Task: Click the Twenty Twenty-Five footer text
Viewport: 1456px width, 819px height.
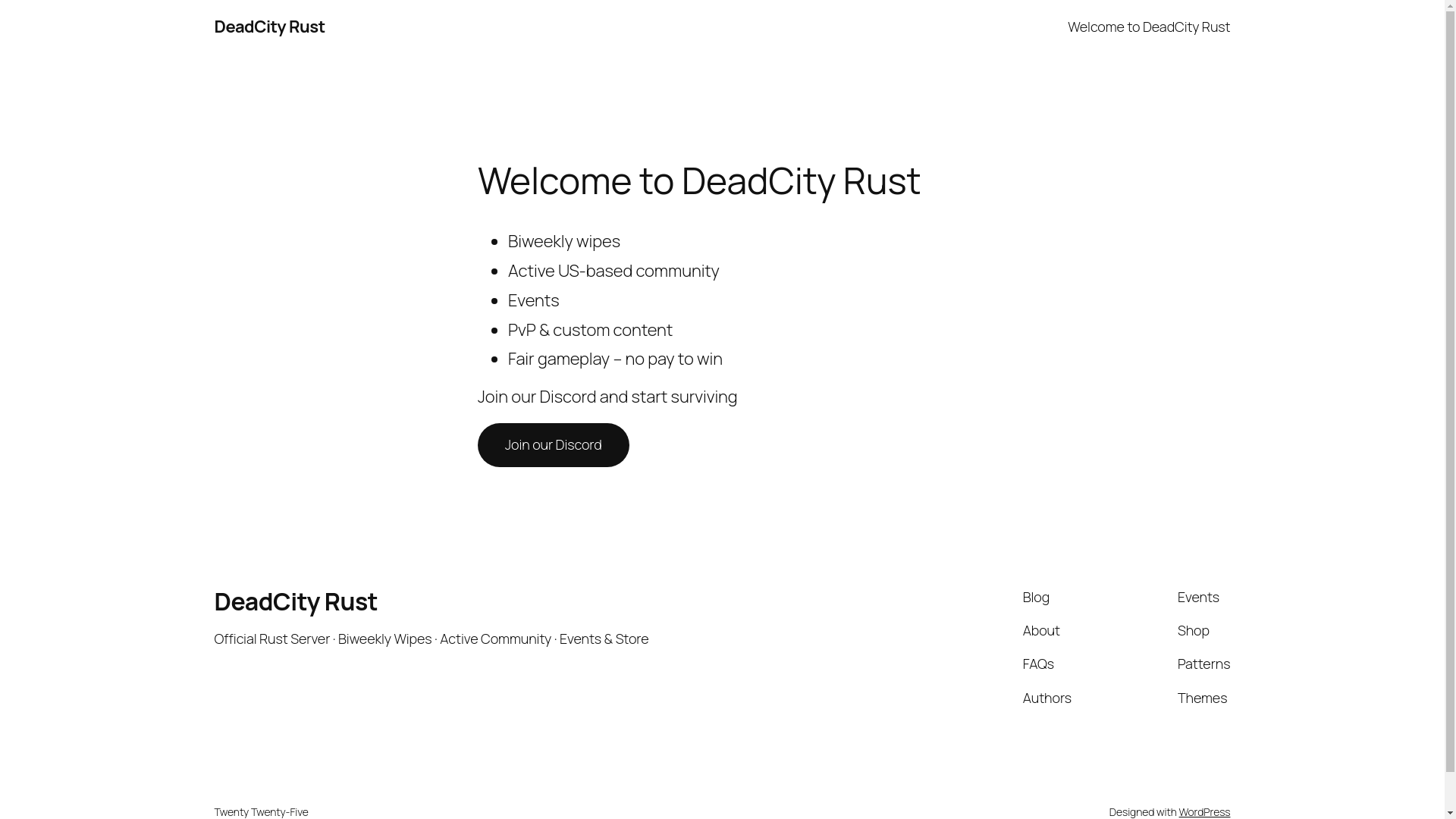Action: click(x=261, y=811)
